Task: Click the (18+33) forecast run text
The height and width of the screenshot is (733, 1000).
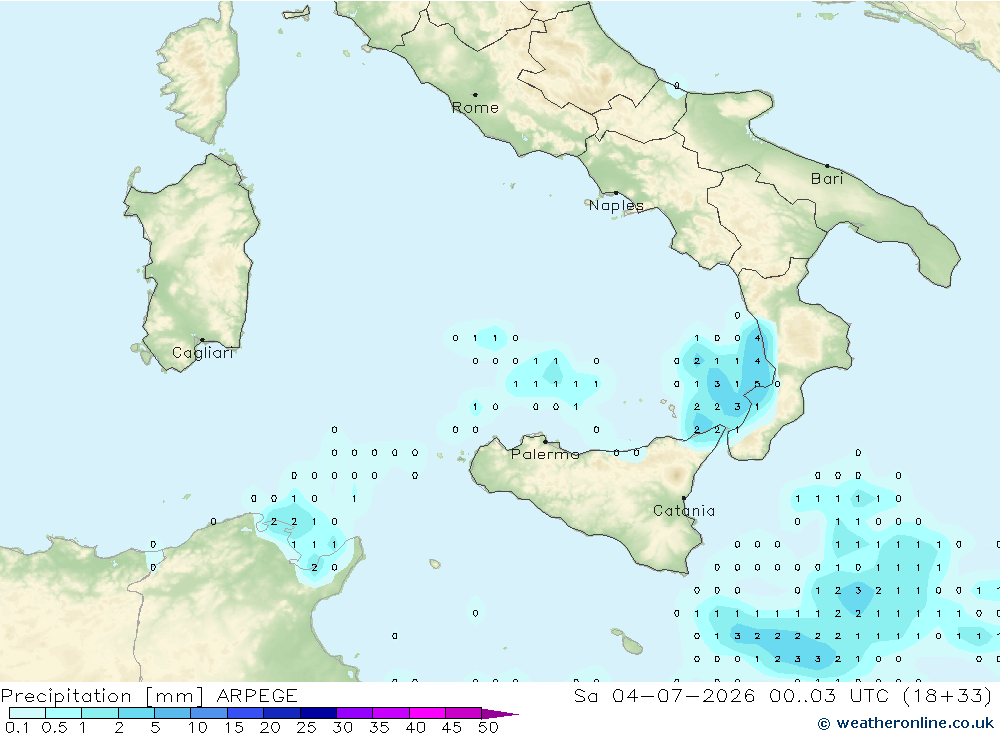Action: [x=948, y=695]
